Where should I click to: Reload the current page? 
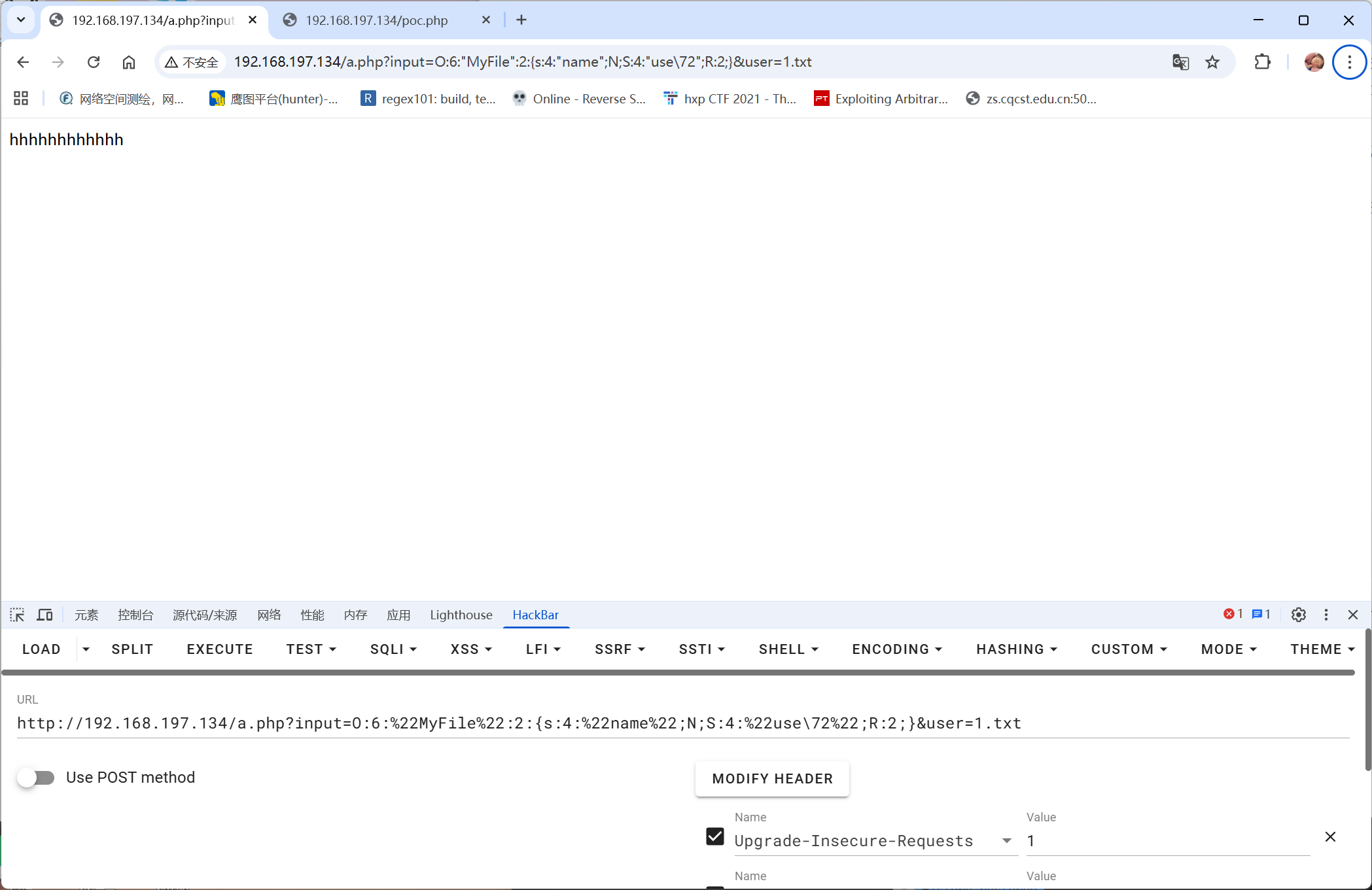[94, 62]
